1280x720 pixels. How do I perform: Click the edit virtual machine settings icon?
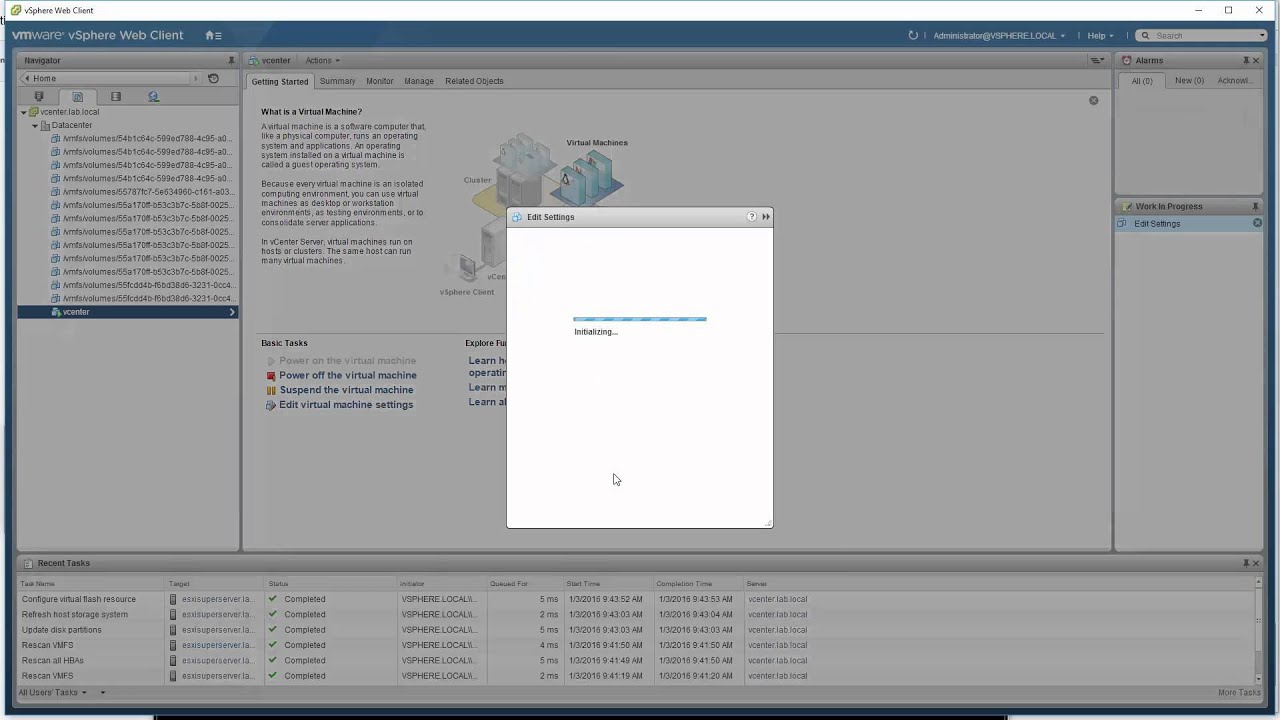pos(271,405)
